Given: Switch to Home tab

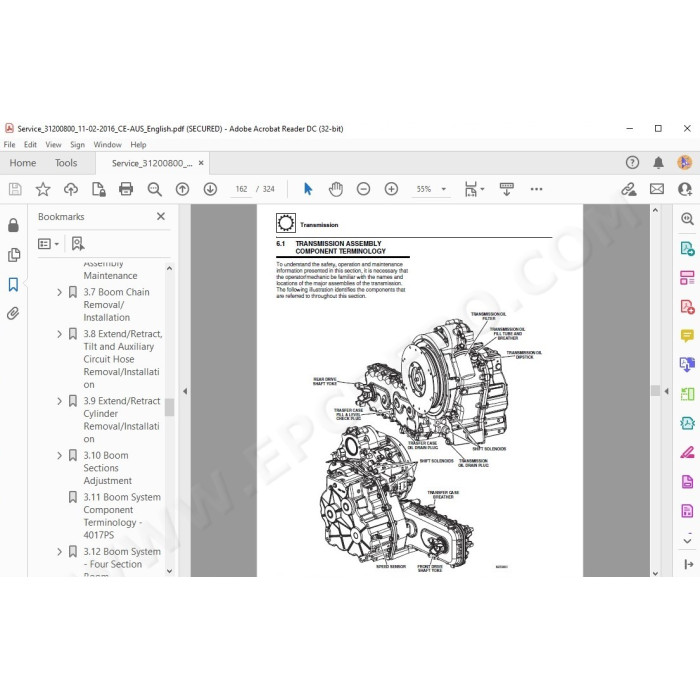Looking at the screenshot, I should pyautogui.click(x=23, y=163).
